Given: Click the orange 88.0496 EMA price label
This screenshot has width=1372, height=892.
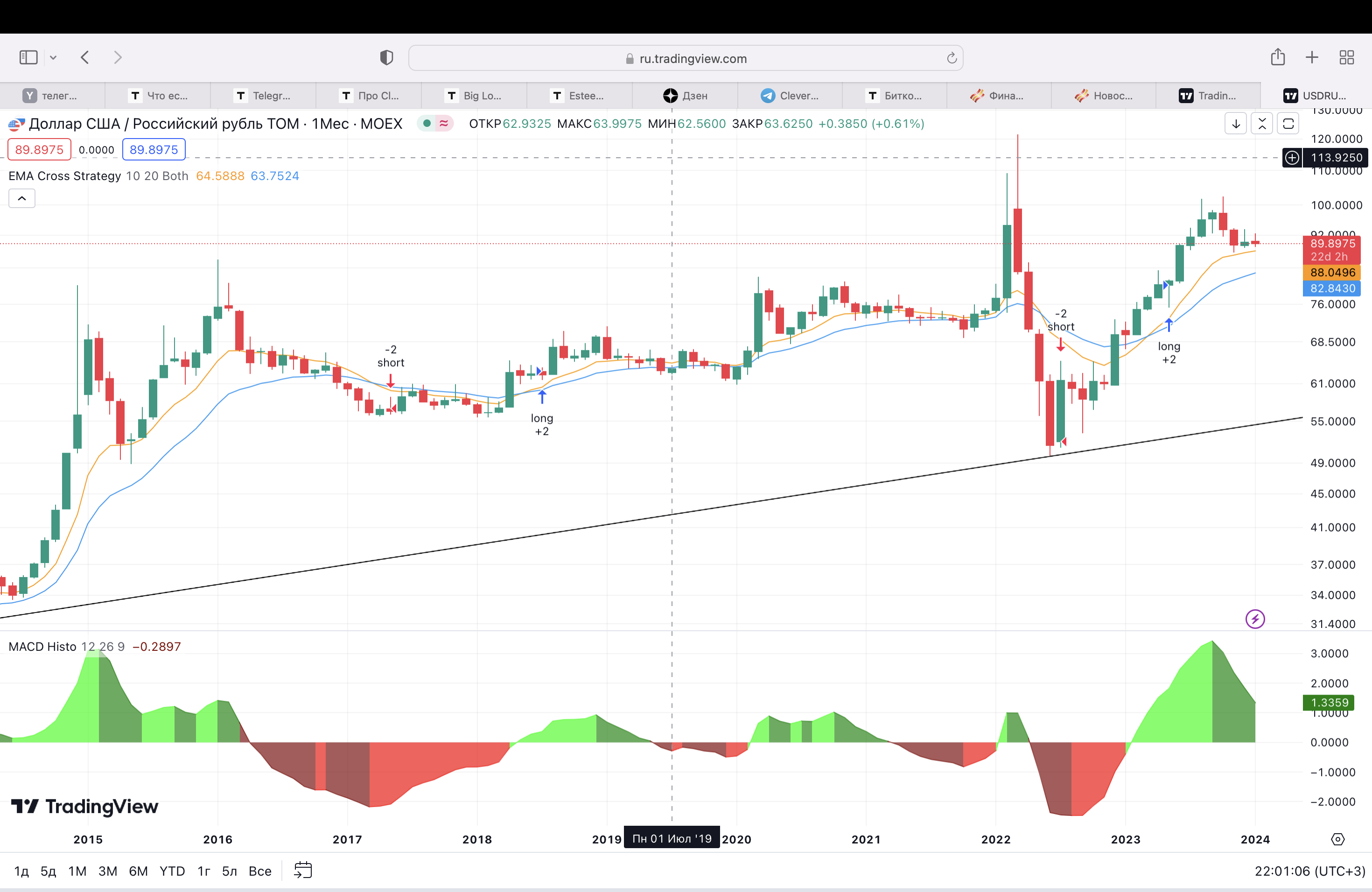Looking at the screenshot, I should 1332,272.
